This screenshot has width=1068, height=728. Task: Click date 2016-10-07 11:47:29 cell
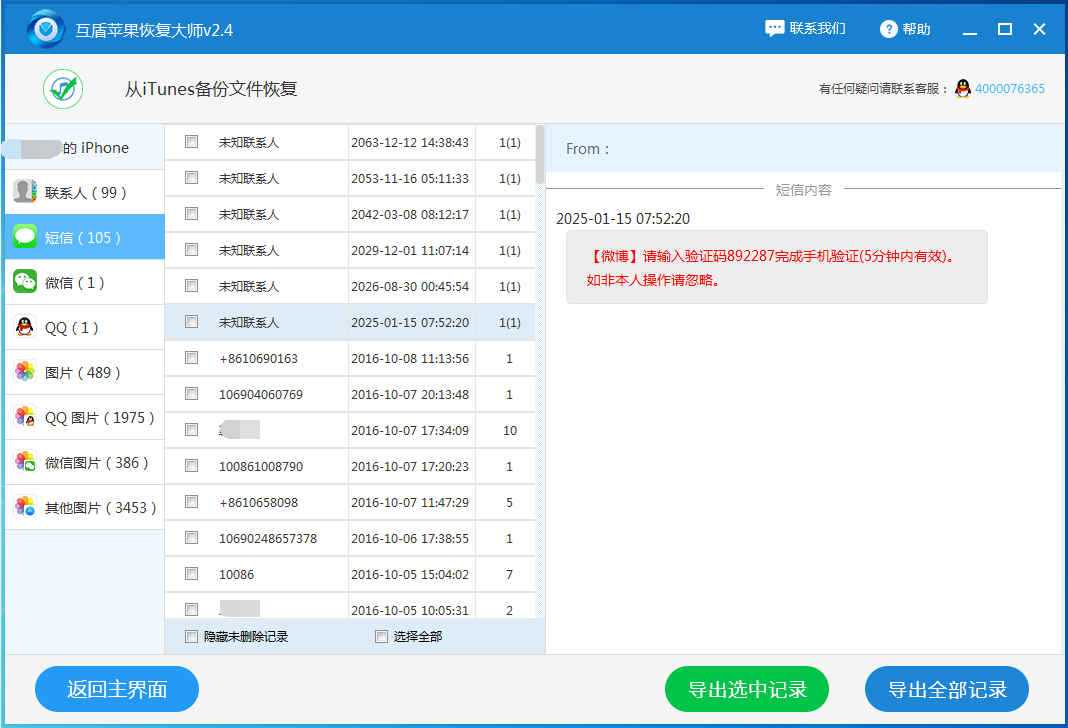410,503
